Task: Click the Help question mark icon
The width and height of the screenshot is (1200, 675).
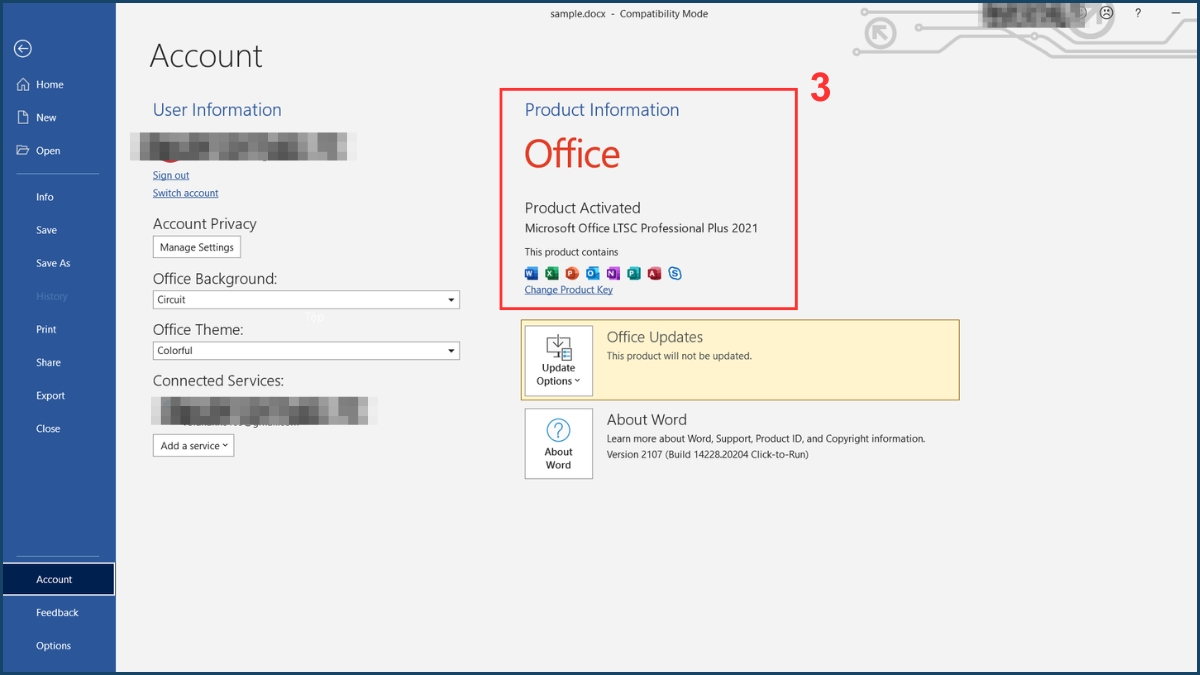Action: (1138, 13)
